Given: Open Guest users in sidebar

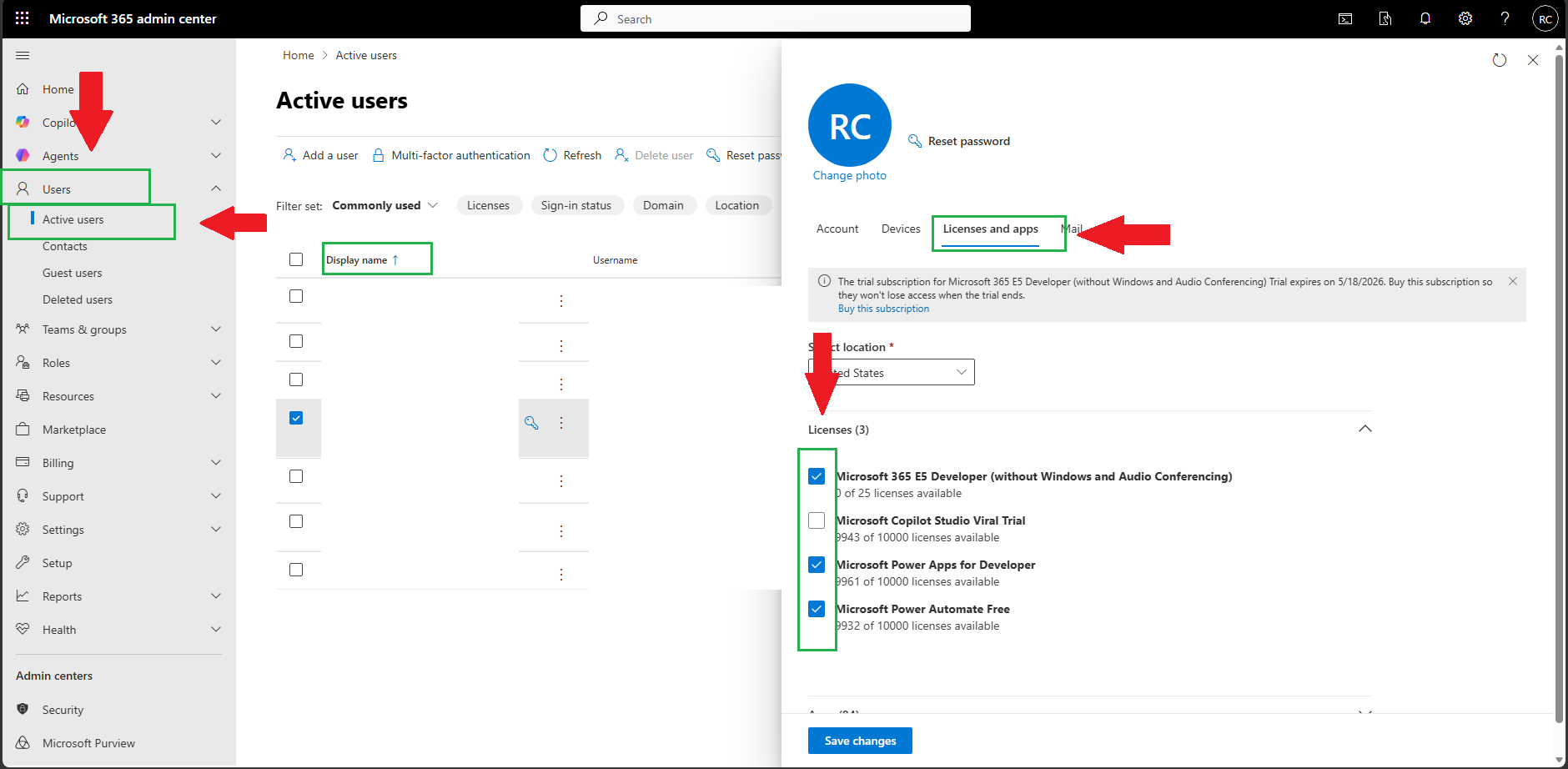Looking at the screenshot, I should click(73, 273).
